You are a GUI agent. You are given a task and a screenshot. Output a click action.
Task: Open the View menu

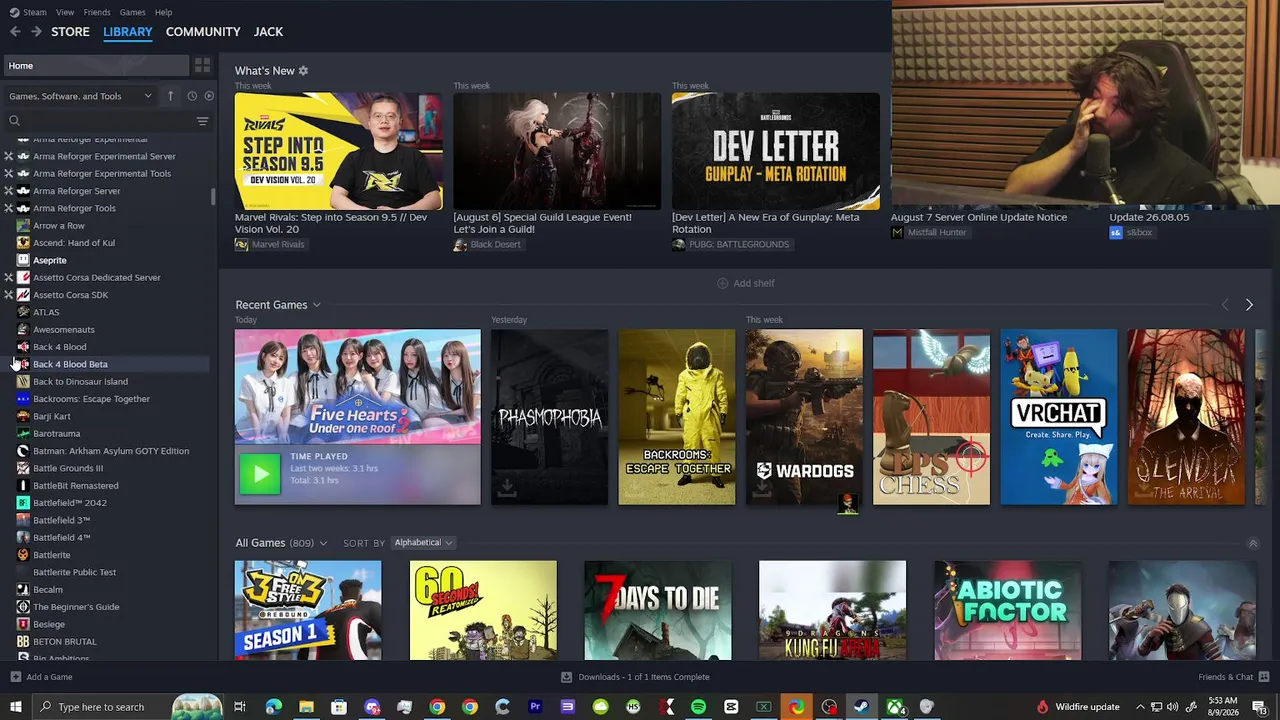click(65, 12)
